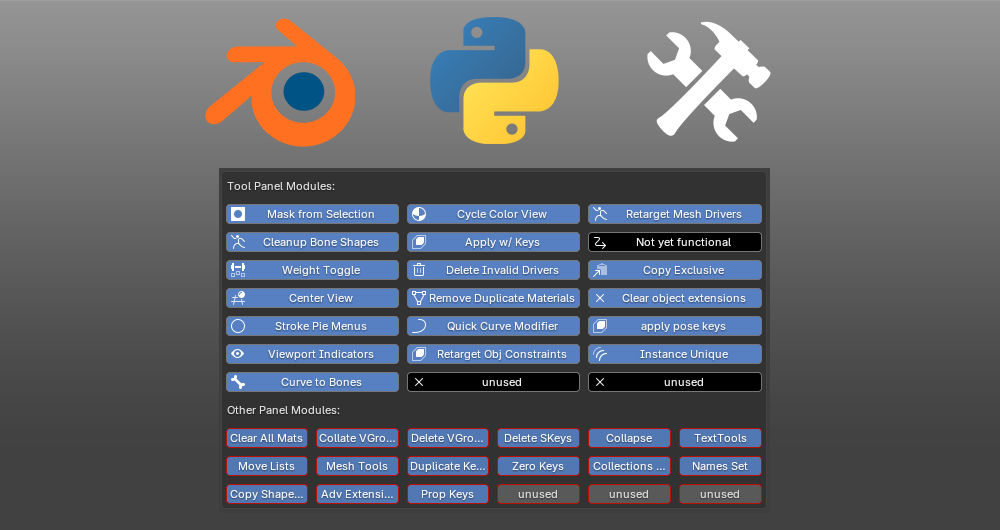Click the weight icon on Weight Toggle

pyautogui.click(x=238, y=270)
